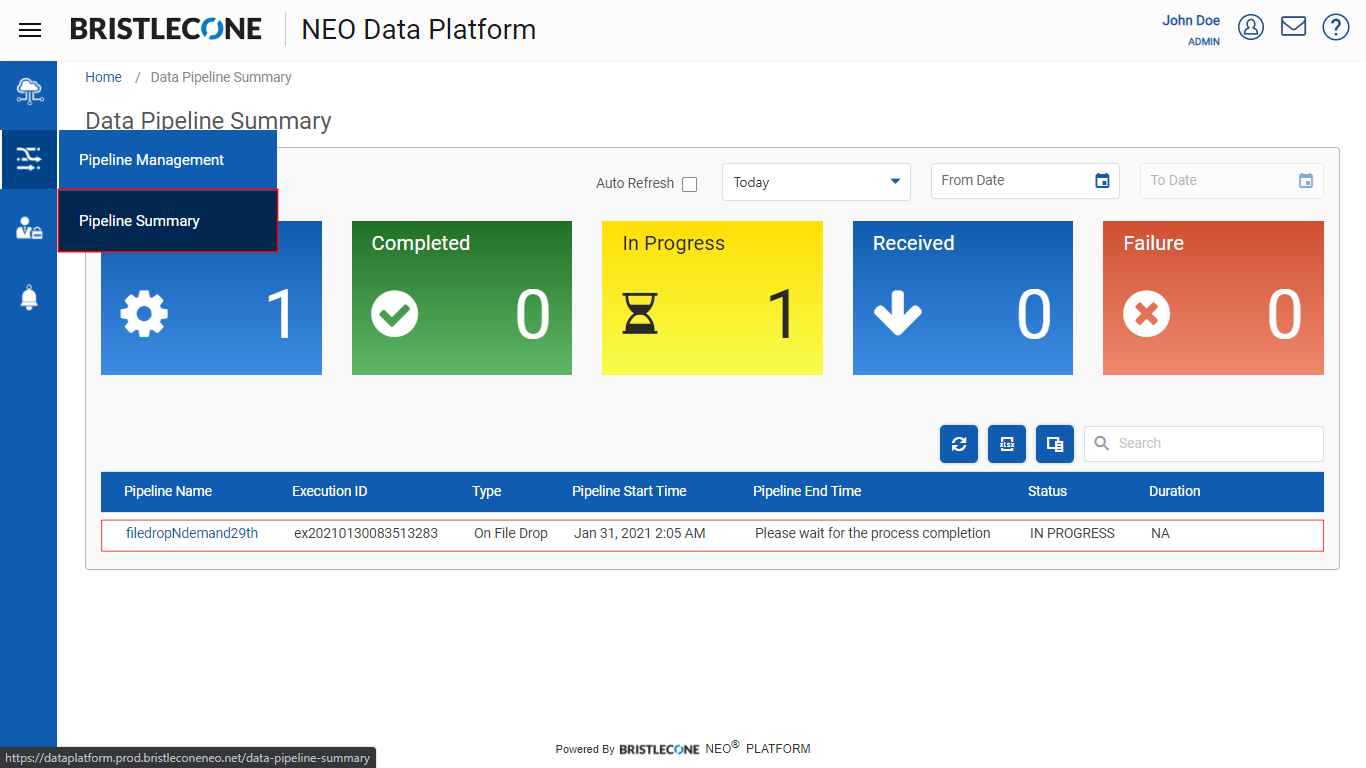Enable the Auto Refresh checkbox
This screenshot has width=1366, height=768.
pyautogui.click(x=689, y=184)
